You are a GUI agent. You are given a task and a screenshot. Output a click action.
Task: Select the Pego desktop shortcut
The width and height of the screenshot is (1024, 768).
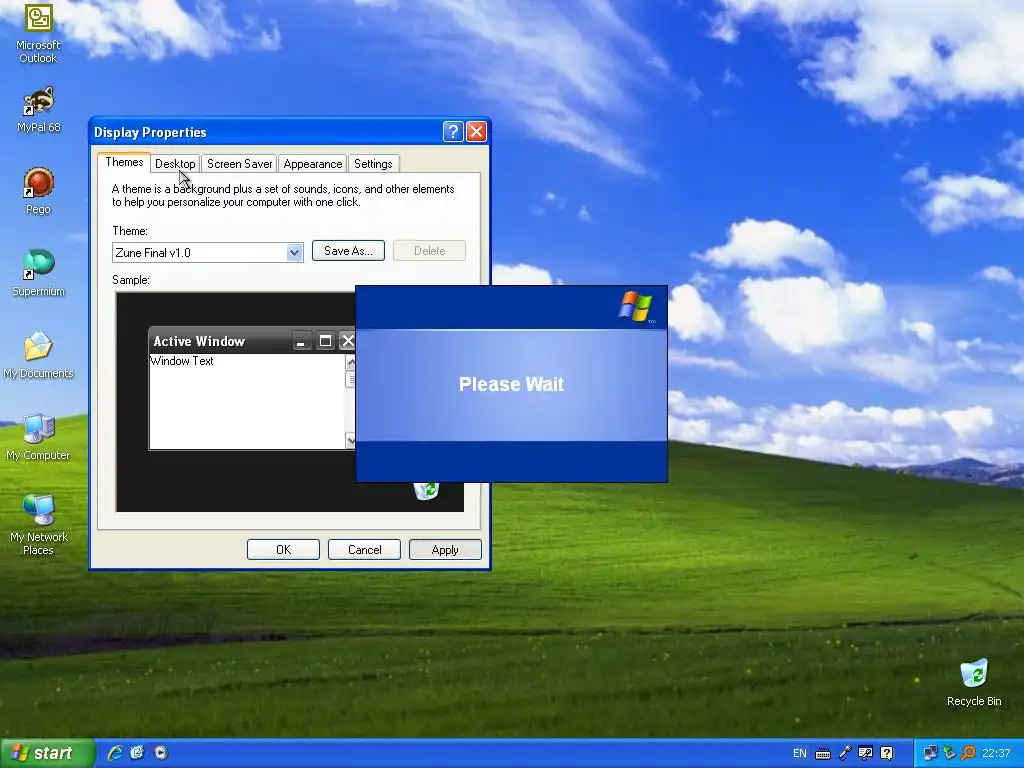[39, 191]
